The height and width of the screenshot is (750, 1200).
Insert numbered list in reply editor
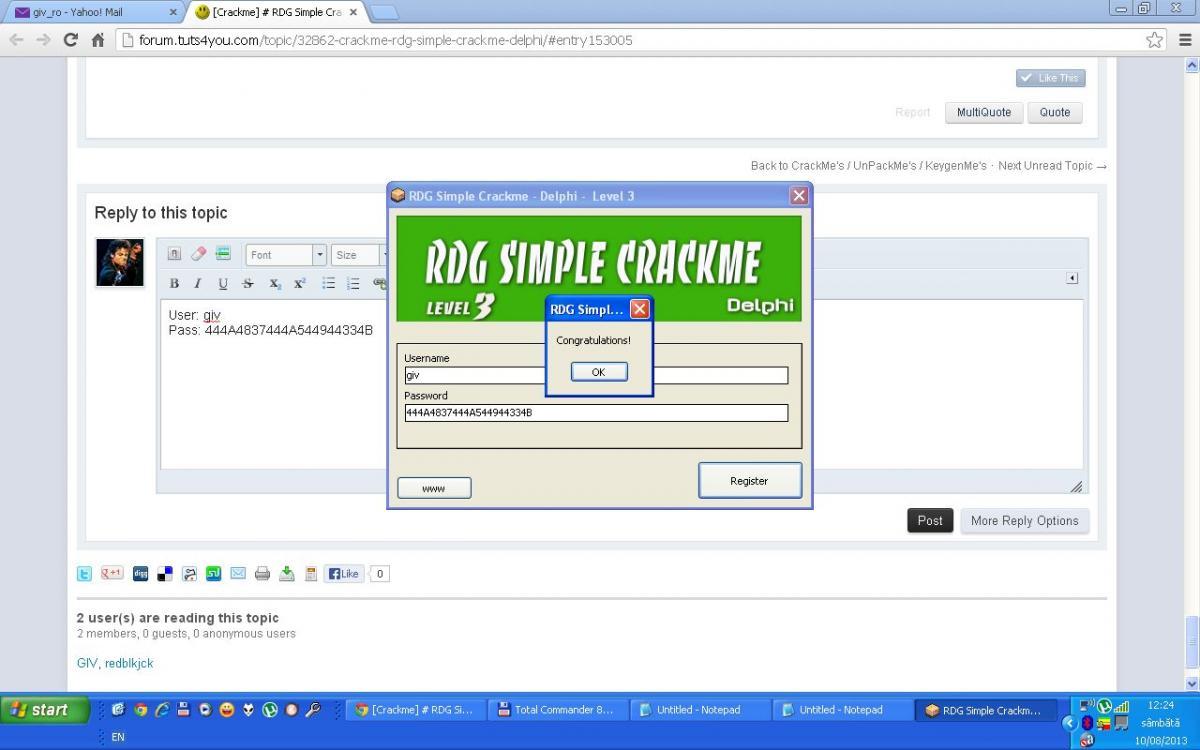tap(353, 284)
